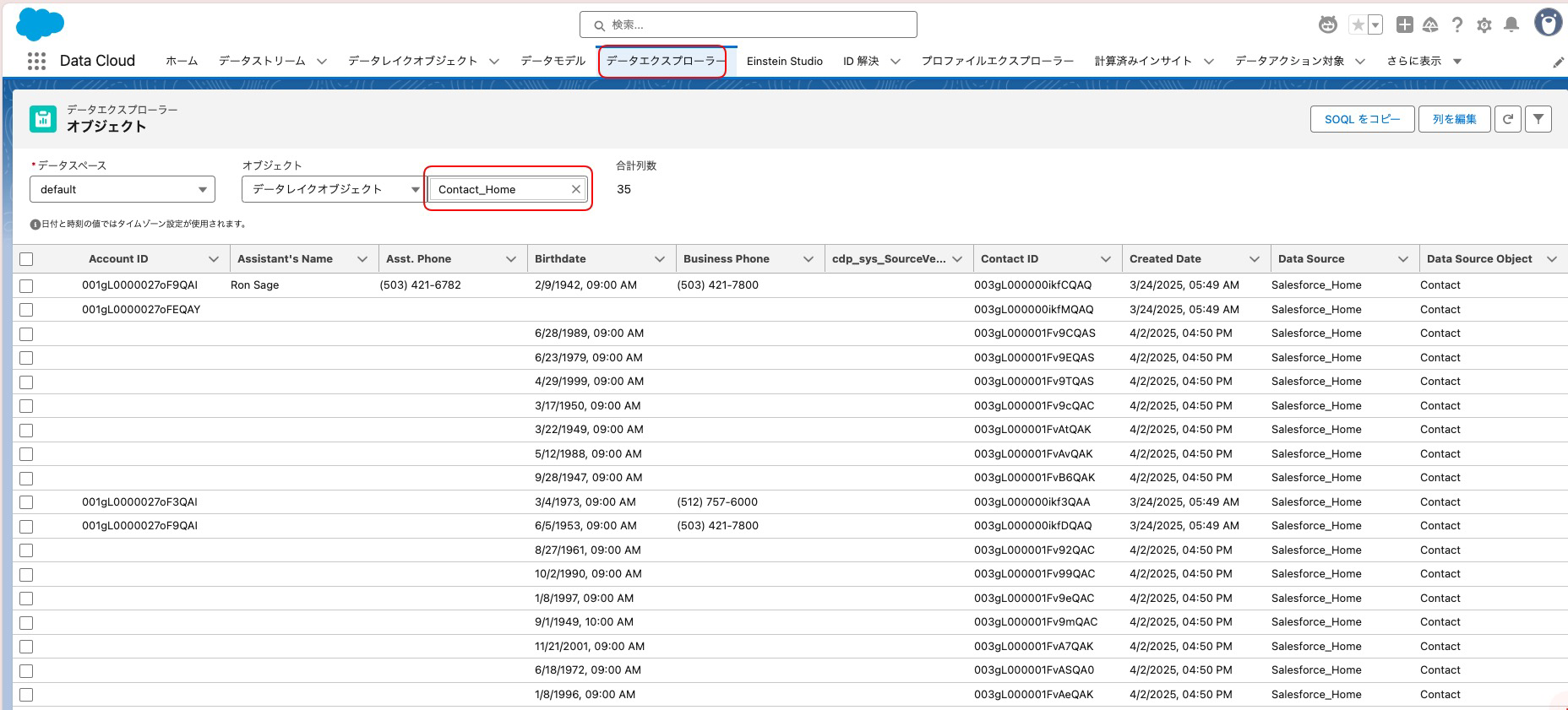Screen dimensions: 1568x710
Task: Expand the データストリーム tab chevron
Action: pyautogui.click(x=322, y=61)
